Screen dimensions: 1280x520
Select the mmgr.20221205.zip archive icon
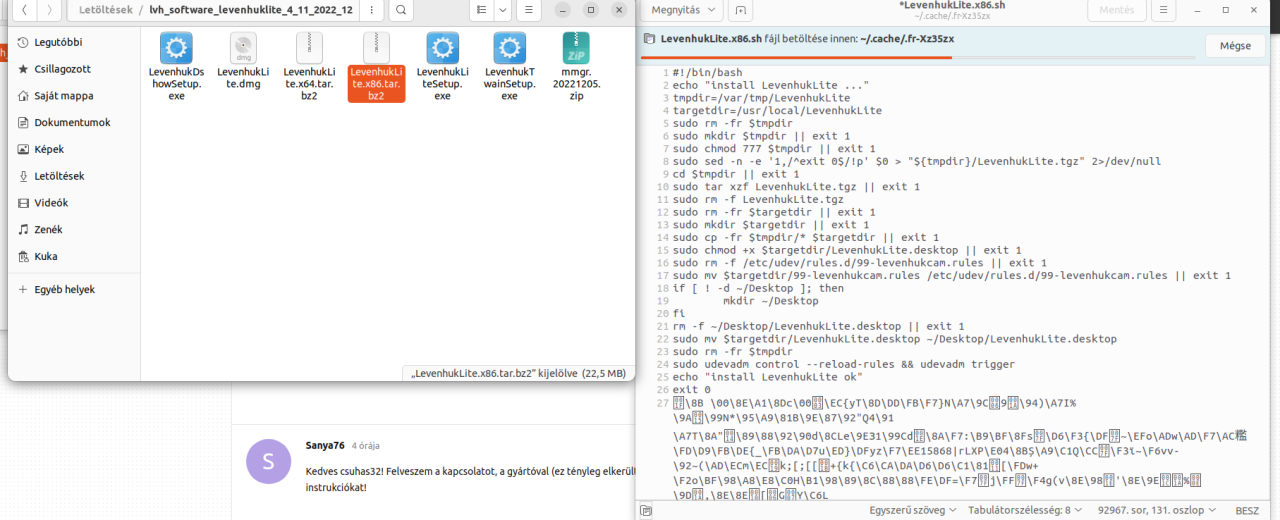(575, 47)
